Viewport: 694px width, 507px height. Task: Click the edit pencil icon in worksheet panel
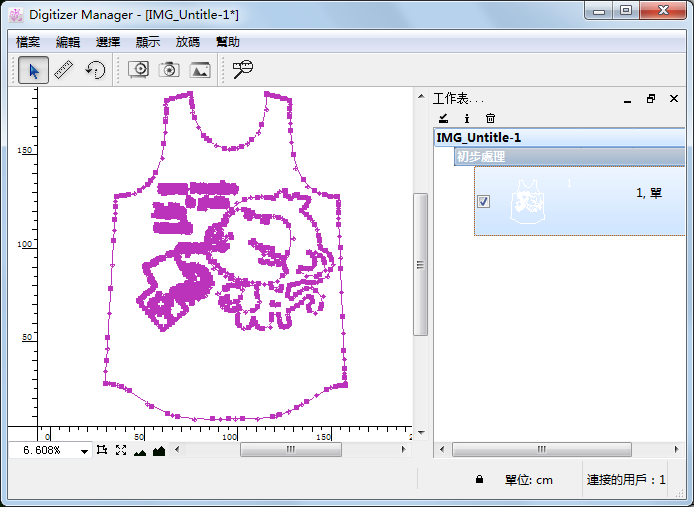443,118
